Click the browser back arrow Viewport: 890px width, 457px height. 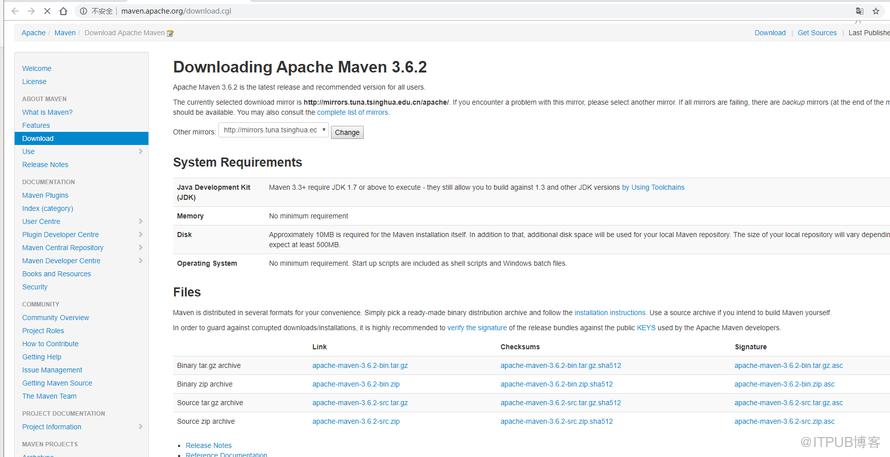[x=15, y=11]
